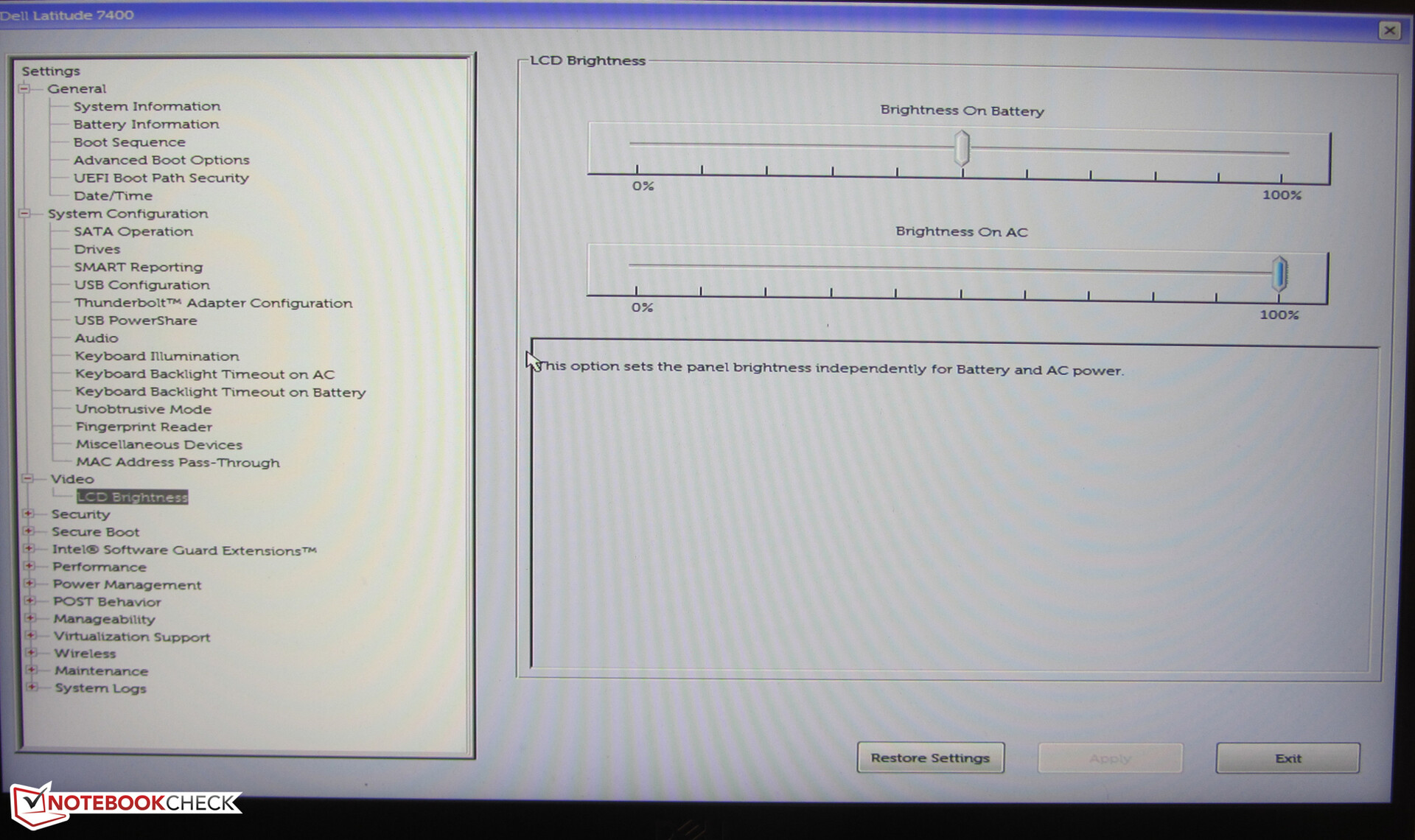The width and height of the screenshot is (1415, 840).
Task: Collapse the General tree section
Action: point(24,89)
